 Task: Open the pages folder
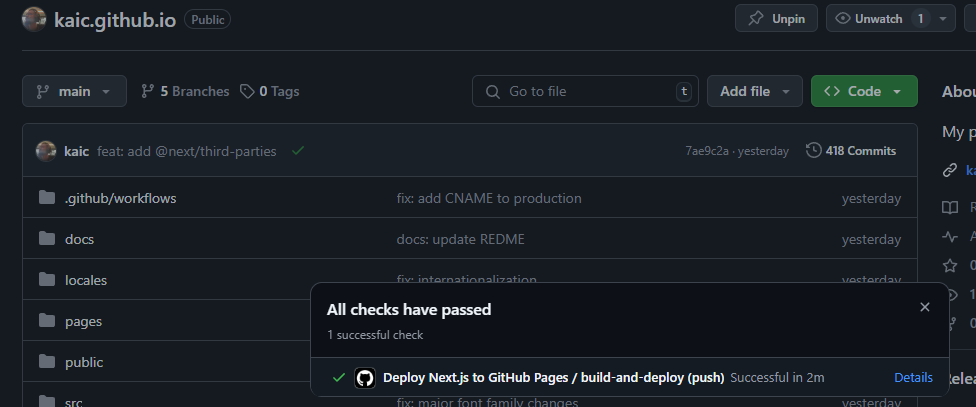83,321
